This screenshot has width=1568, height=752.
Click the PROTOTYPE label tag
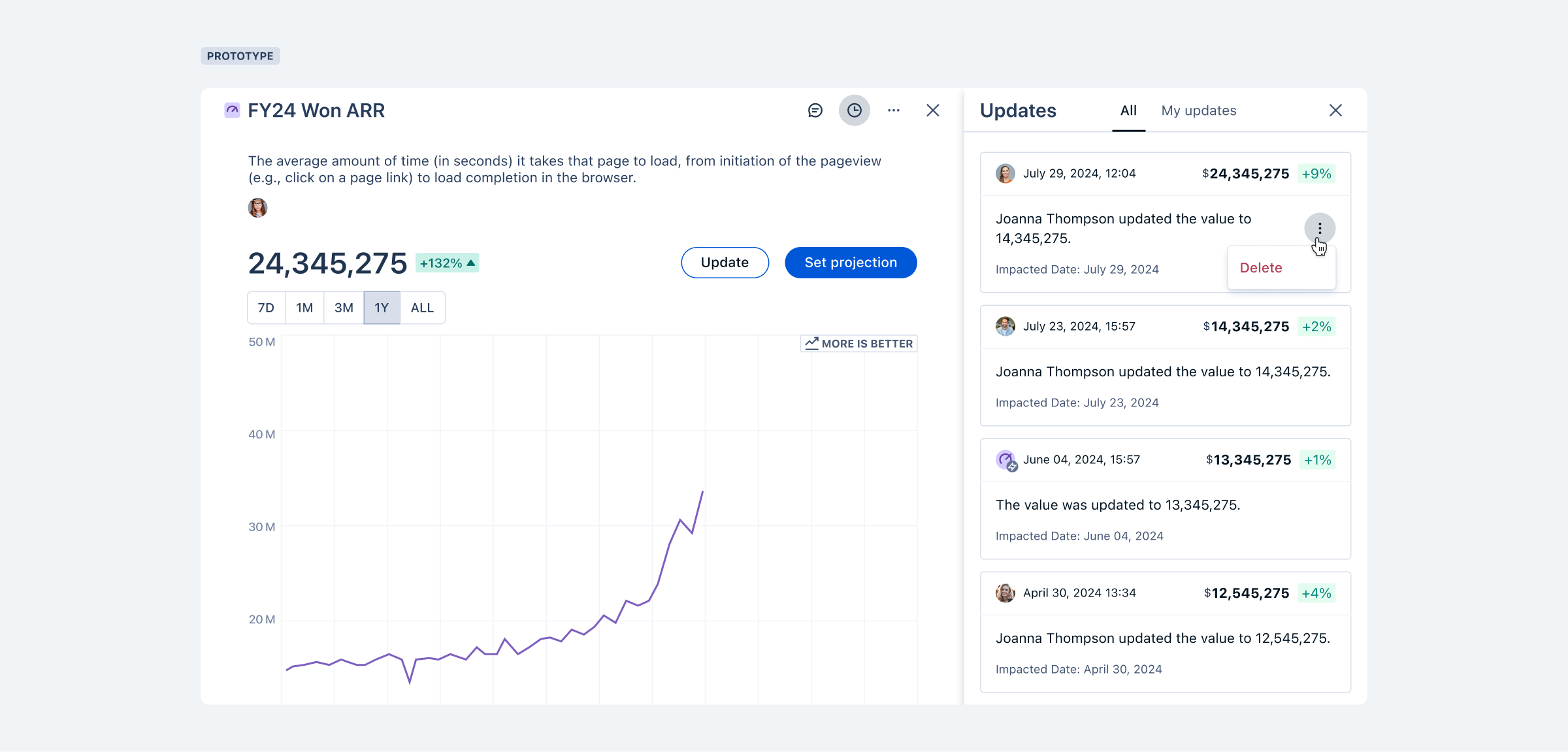pos(240,56)
